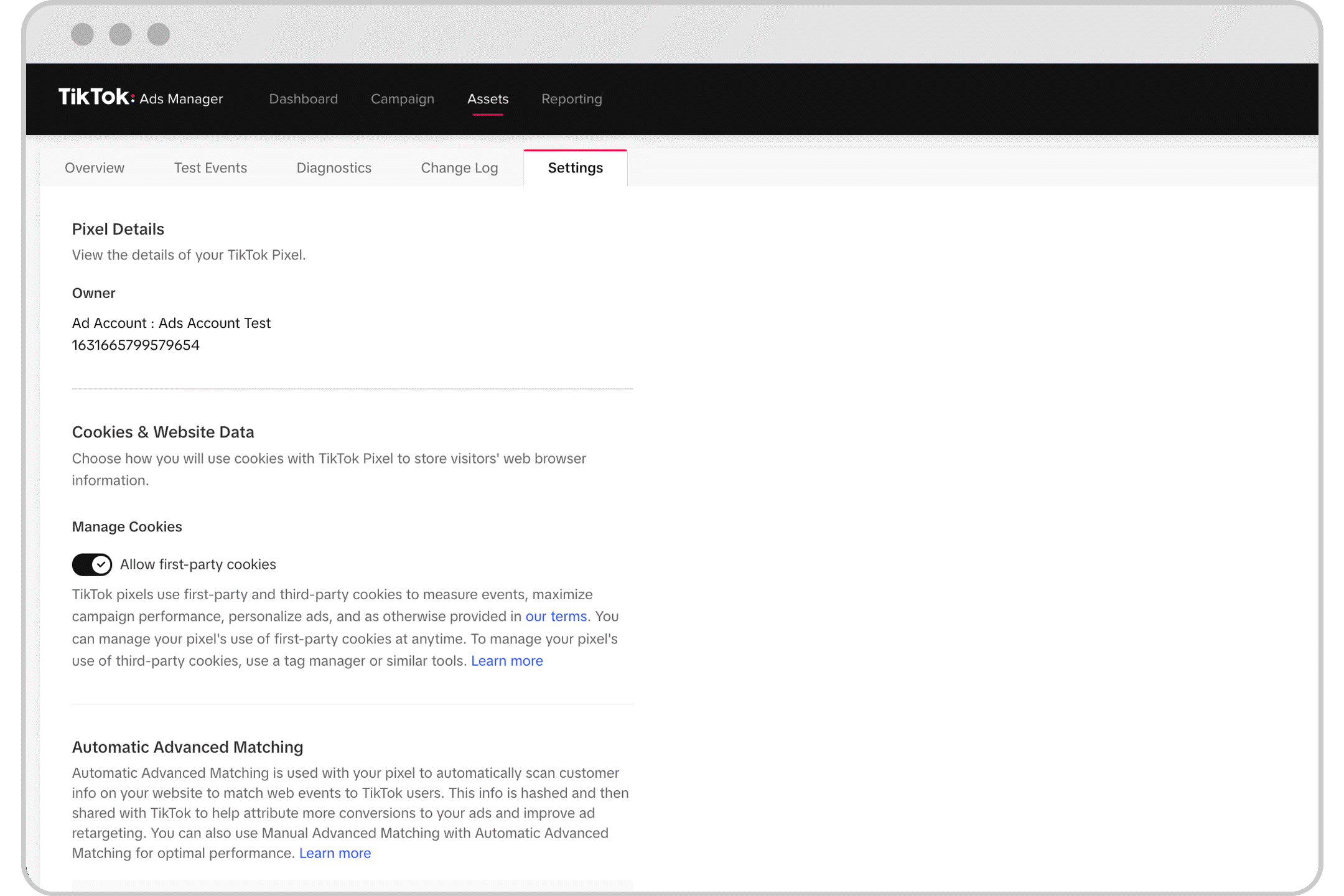1344x896 pixels.
Task: Switch to Change Log tab
Action: point(459,167)
